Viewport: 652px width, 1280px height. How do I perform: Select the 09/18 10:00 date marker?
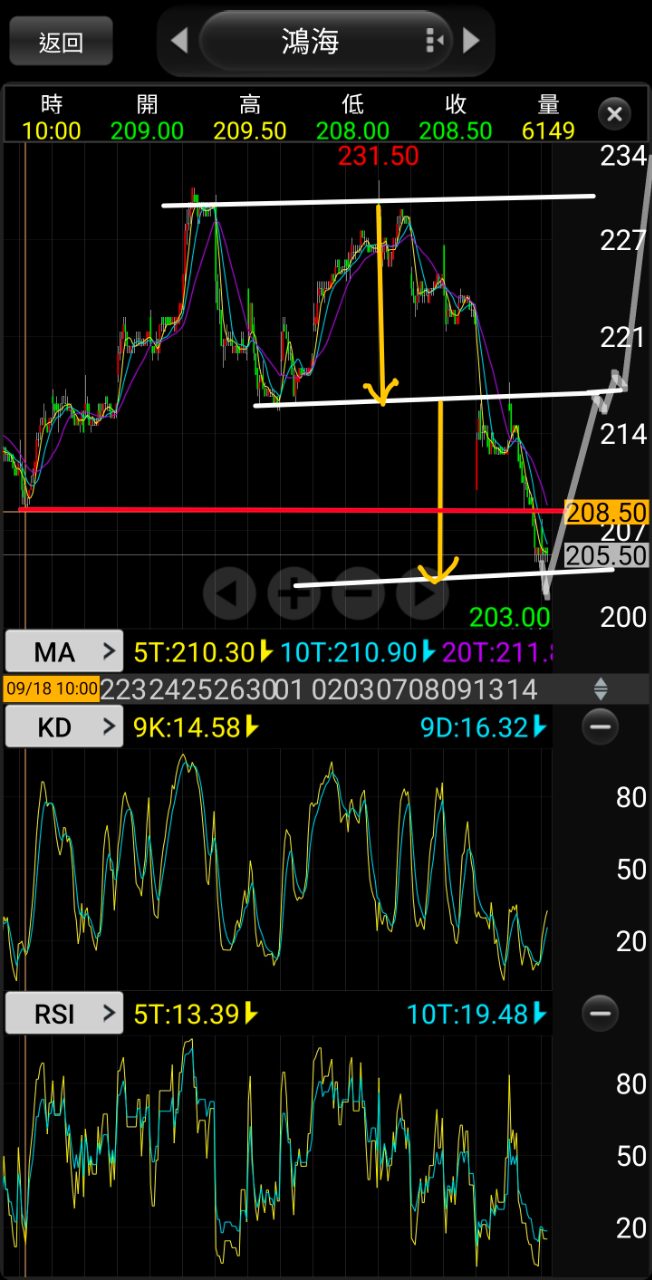point(51,689)
